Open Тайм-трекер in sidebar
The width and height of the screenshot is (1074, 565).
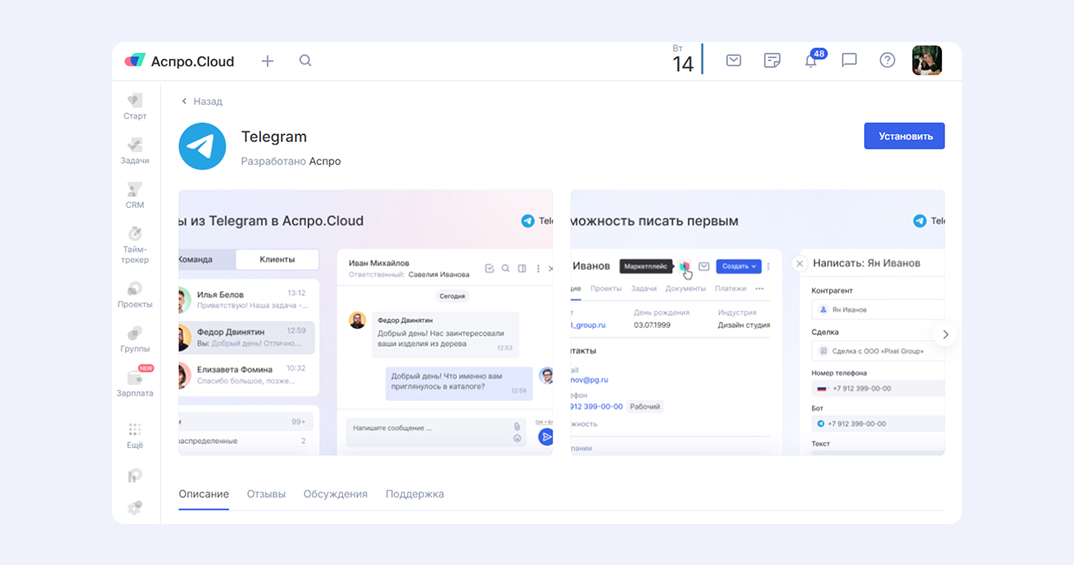(135, 245)
